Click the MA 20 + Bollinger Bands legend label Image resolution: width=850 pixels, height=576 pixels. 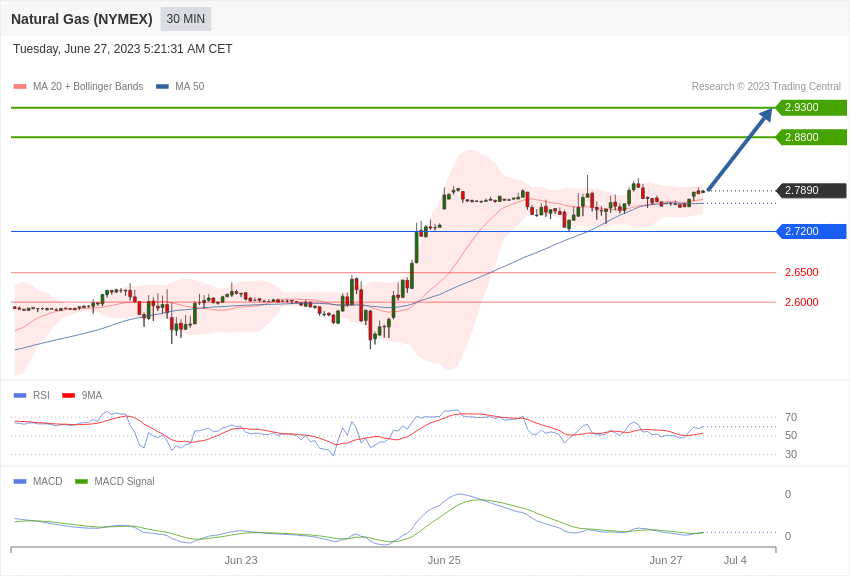pyautogui.click(x=88, y=86)
